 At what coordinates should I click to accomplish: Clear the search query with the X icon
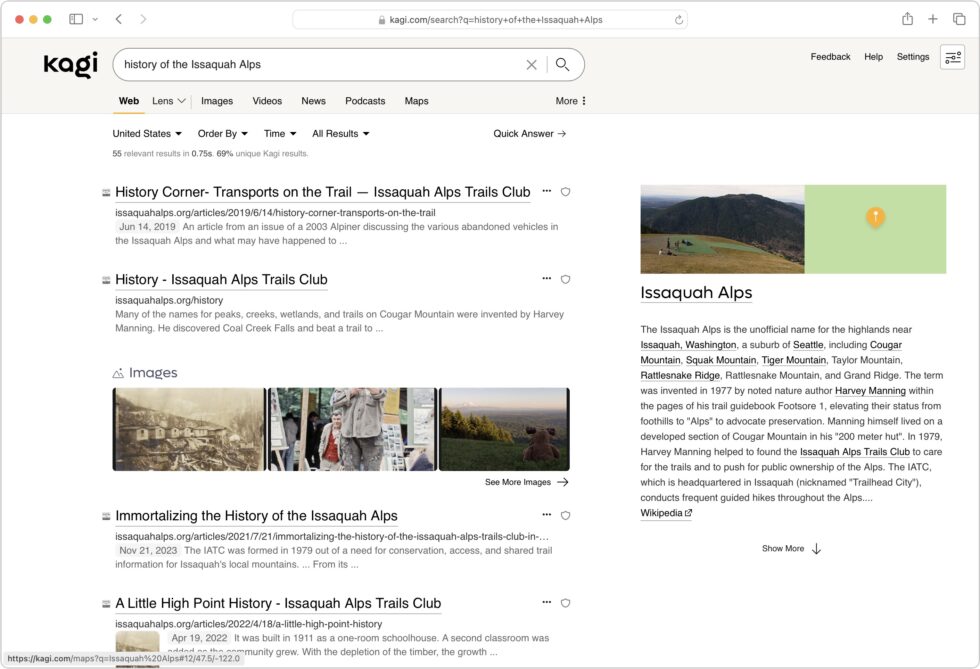point(531,64)
